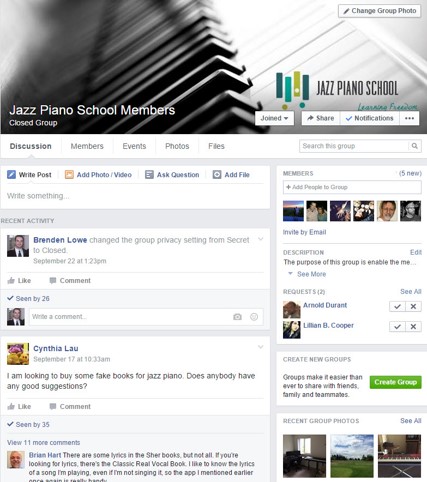427x482 pixels.
Task: Toggle the Notifications checkmark button
Action: 370,118
